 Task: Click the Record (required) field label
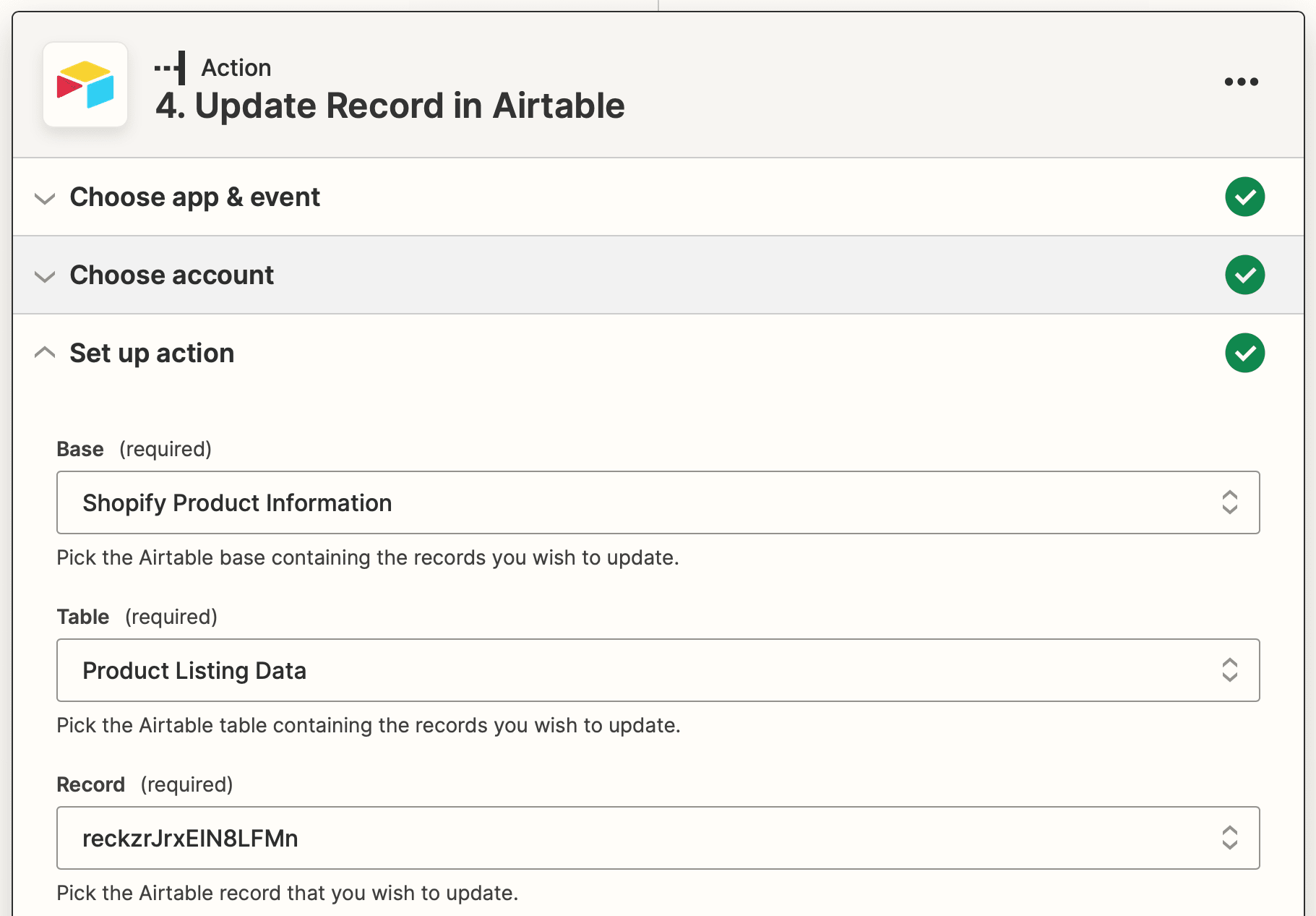[145, 784]
